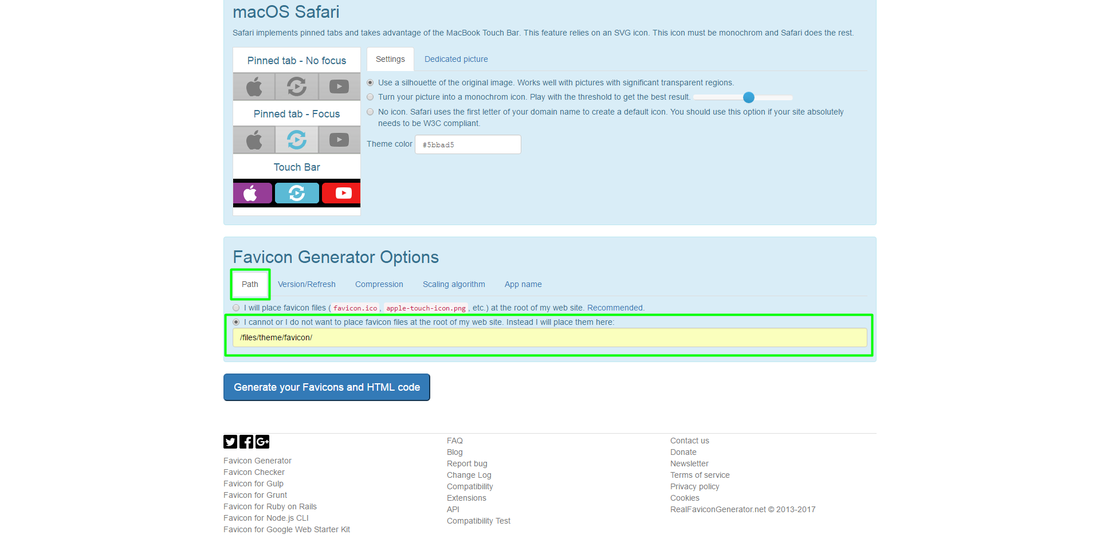The height and width of the screenshot is (558, 1100).
Task: Switch to the Version/Refresh tab
Action: click(307, 284)
